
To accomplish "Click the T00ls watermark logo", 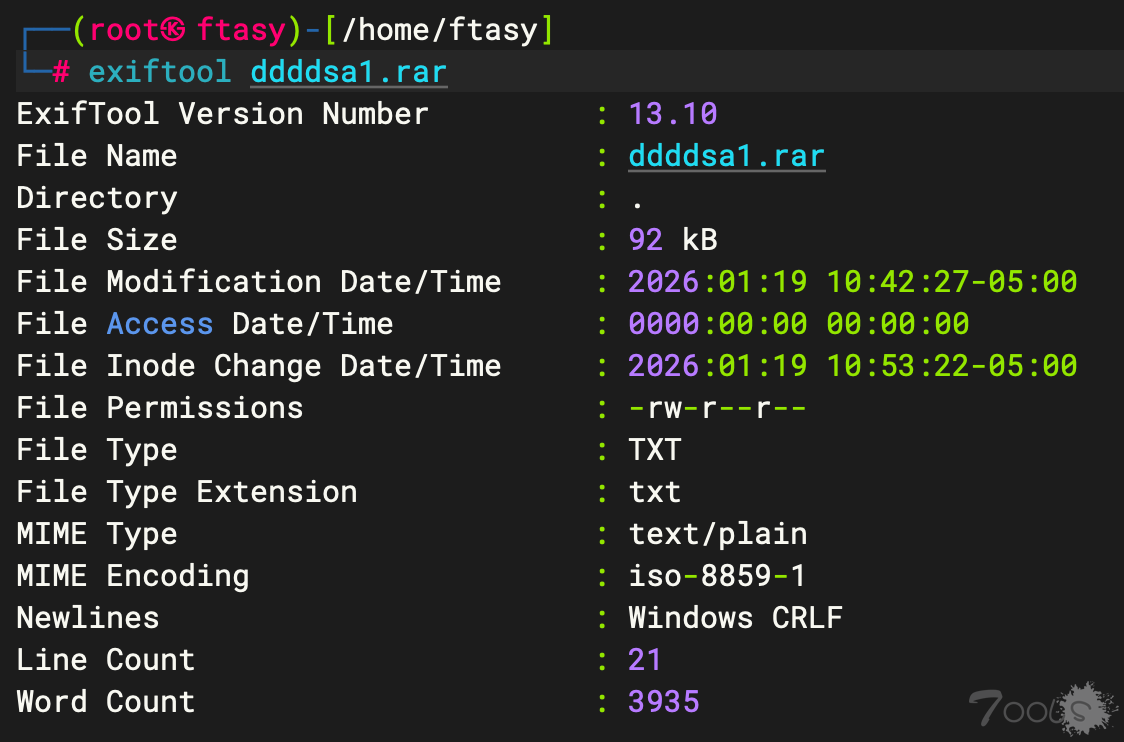I will pos(1041,707).
